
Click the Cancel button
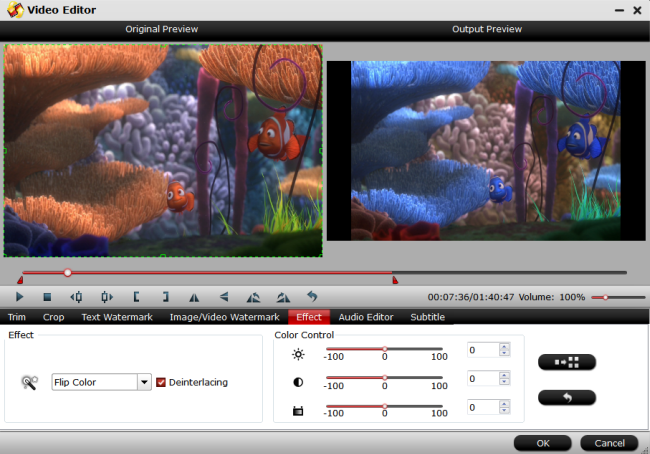[609, 443]
